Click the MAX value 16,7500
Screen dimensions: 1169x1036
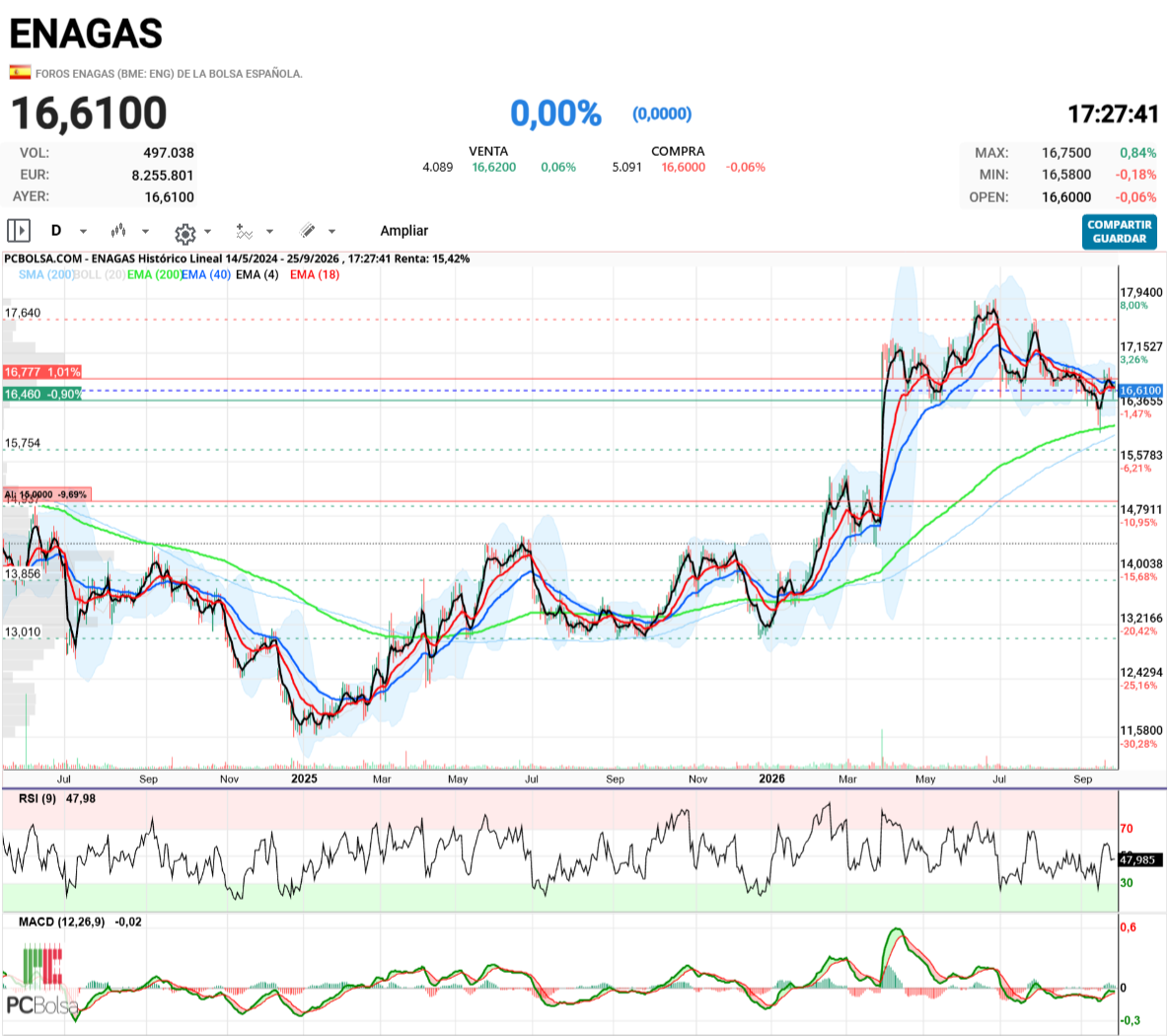pos(1066,153)
